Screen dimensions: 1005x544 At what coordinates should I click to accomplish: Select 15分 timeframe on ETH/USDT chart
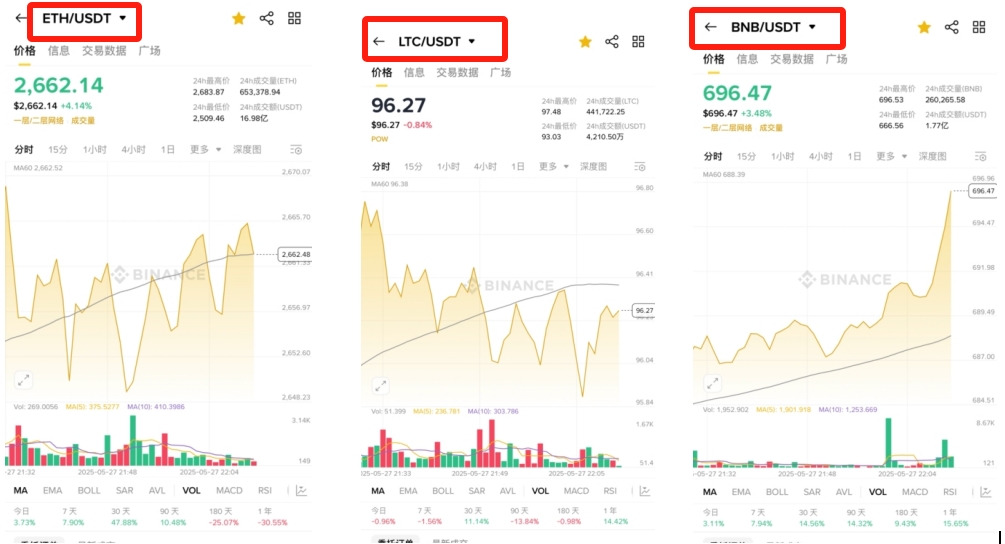coord(58,149)
